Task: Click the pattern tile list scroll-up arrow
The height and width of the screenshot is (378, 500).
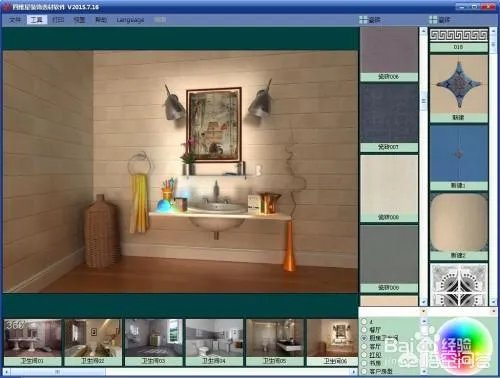Action: click(494, 31)
